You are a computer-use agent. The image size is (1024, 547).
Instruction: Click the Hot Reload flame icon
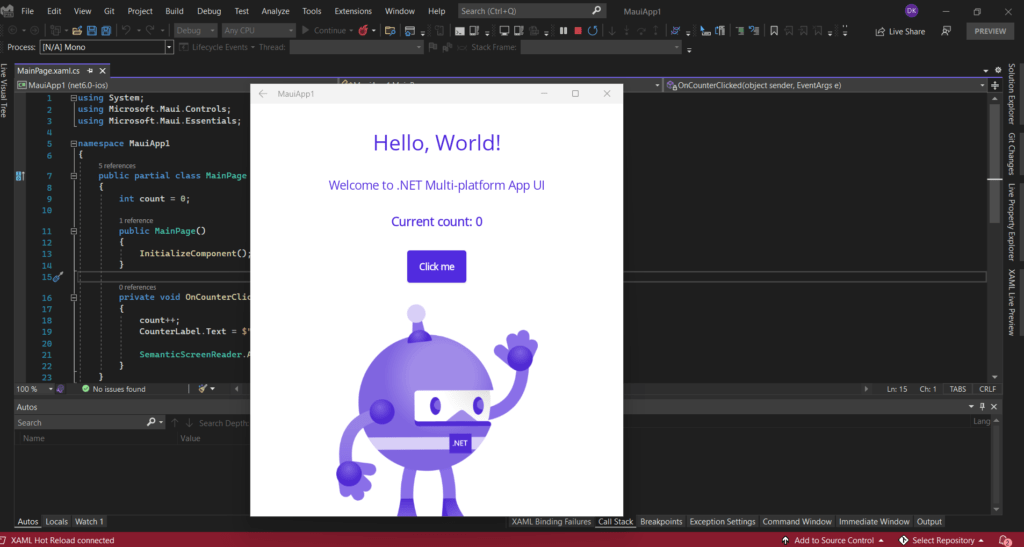(363, 31)
